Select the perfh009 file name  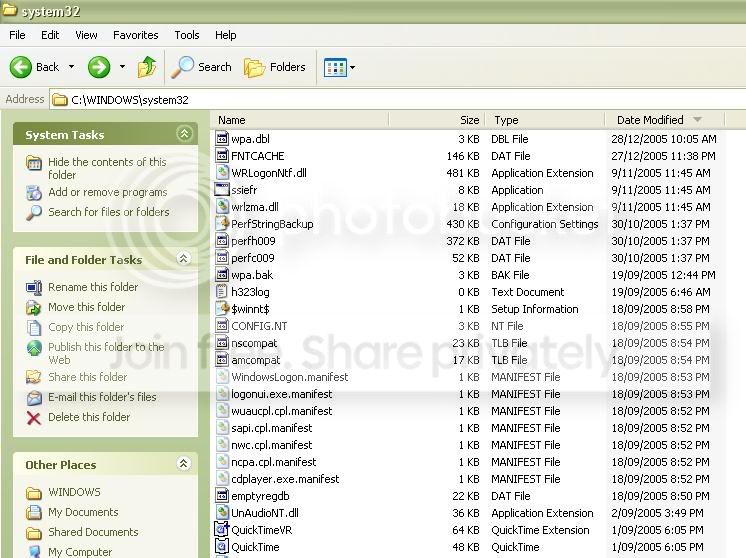[253, 241]
